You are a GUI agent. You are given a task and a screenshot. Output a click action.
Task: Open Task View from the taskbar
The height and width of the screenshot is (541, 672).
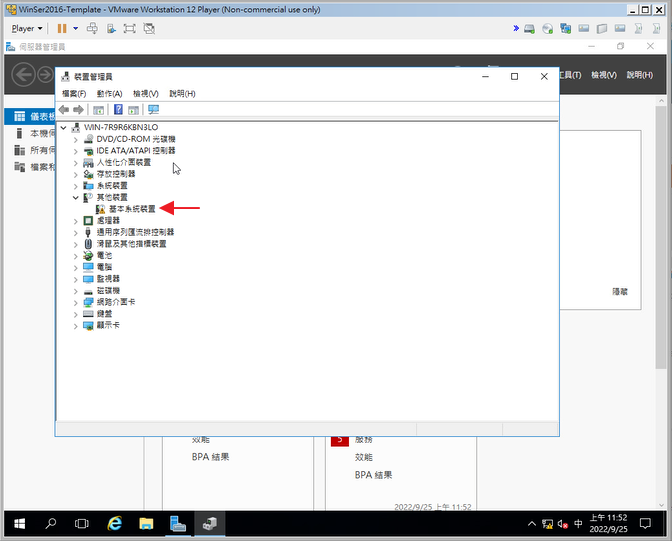pos(81,523)
